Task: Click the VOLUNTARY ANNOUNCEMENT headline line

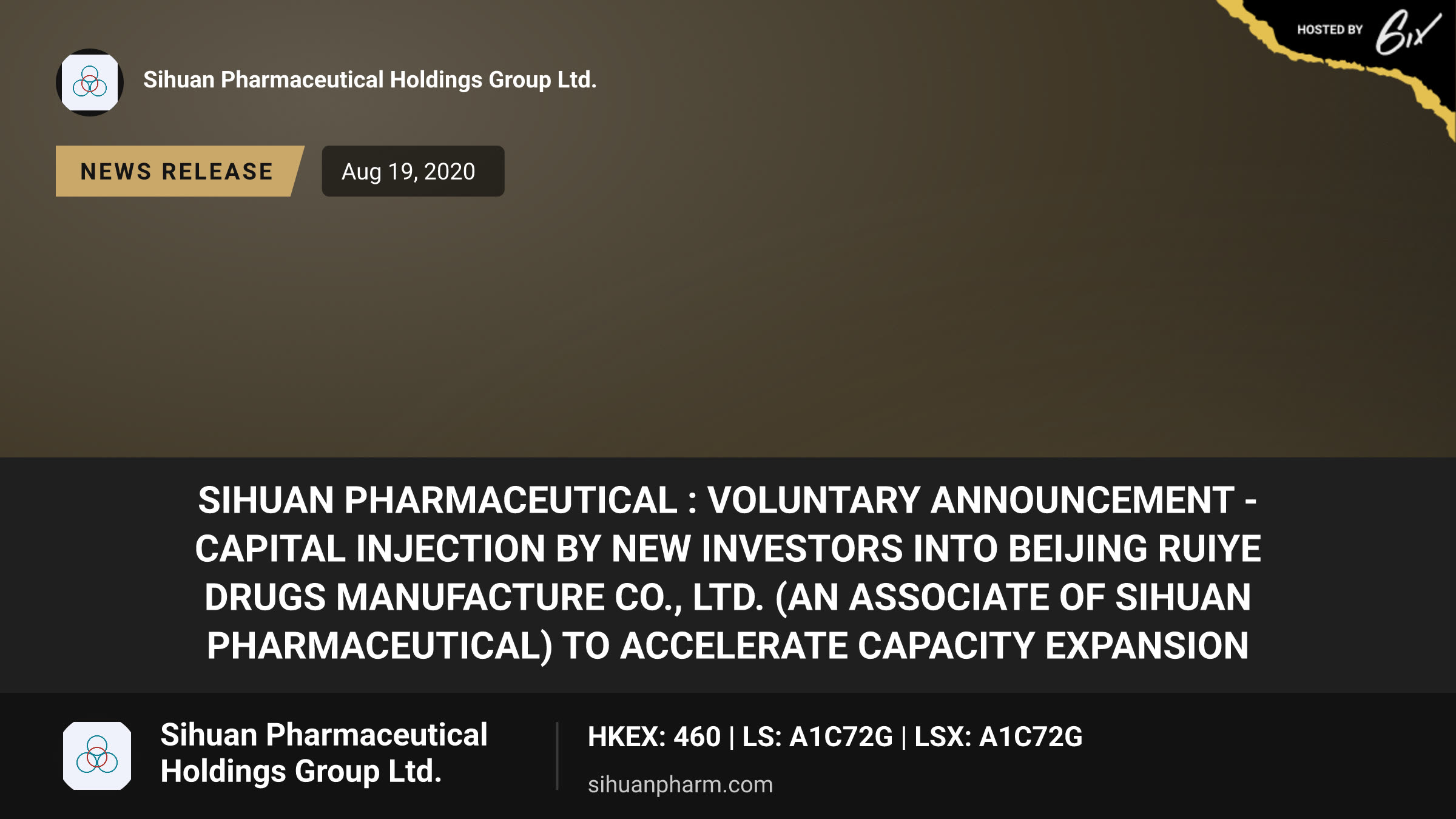Action: click(728, 500)
